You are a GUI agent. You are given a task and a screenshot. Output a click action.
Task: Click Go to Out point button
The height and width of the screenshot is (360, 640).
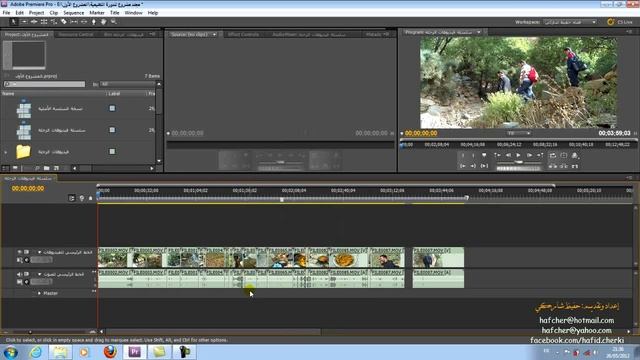coord(473,166)
